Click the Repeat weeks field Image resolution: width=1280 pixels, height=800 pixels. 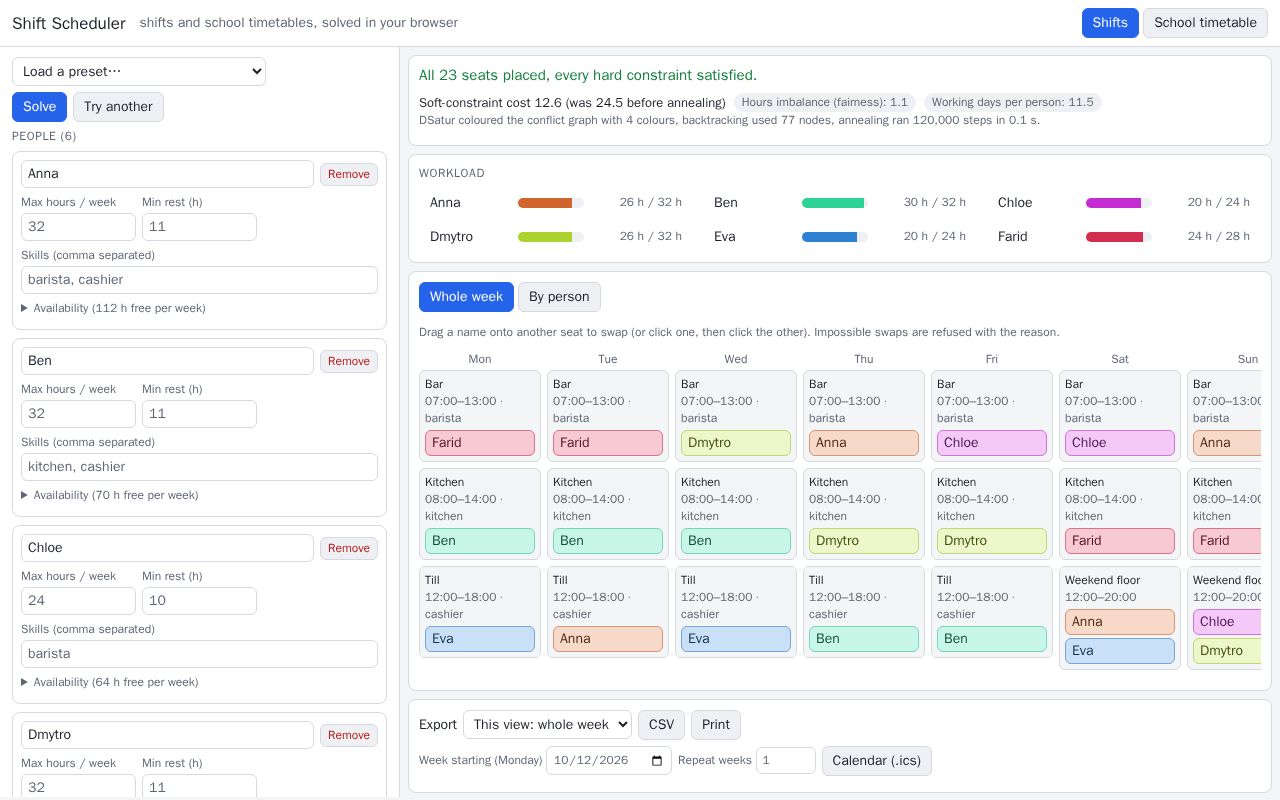[x=786, y=761]
